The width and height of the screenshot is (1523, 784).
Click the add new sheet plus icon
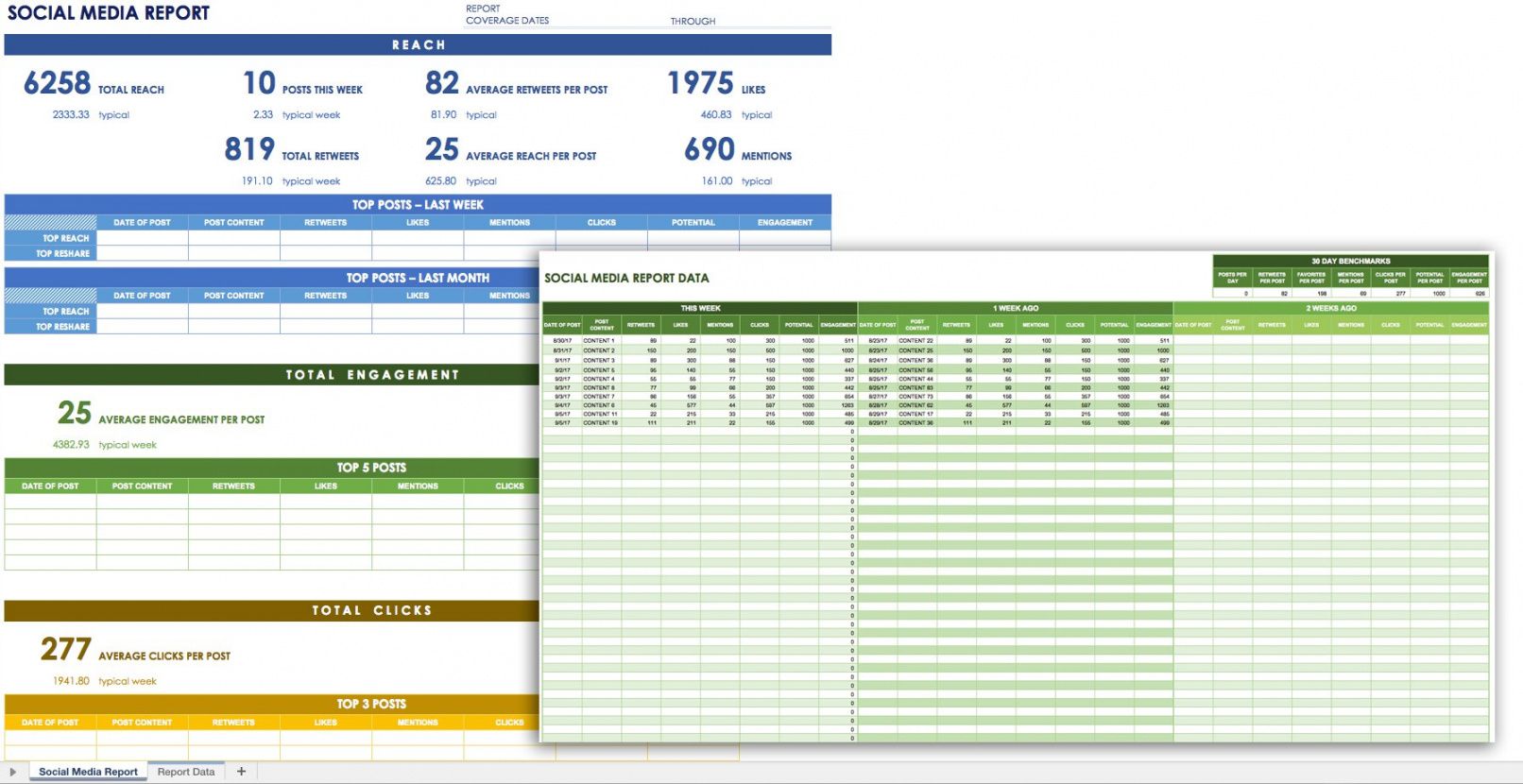click(241, 772)
